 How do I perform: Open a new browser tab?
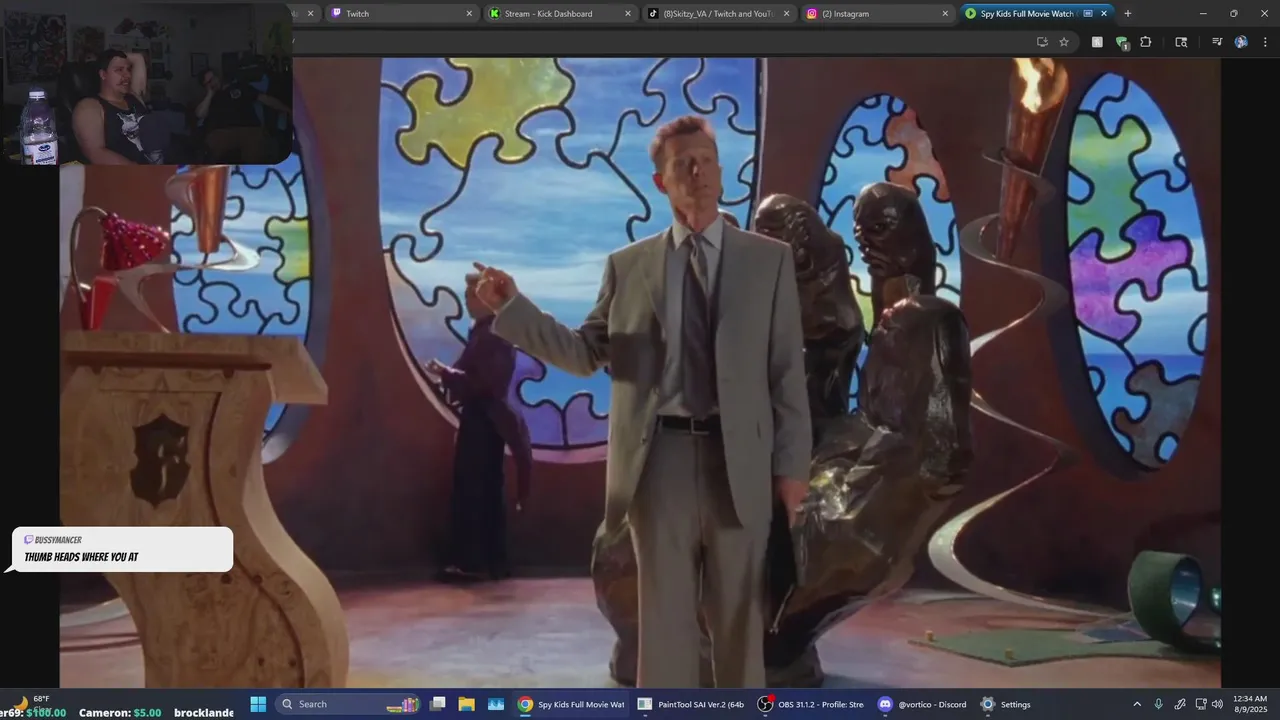[x=1128, y=14]
